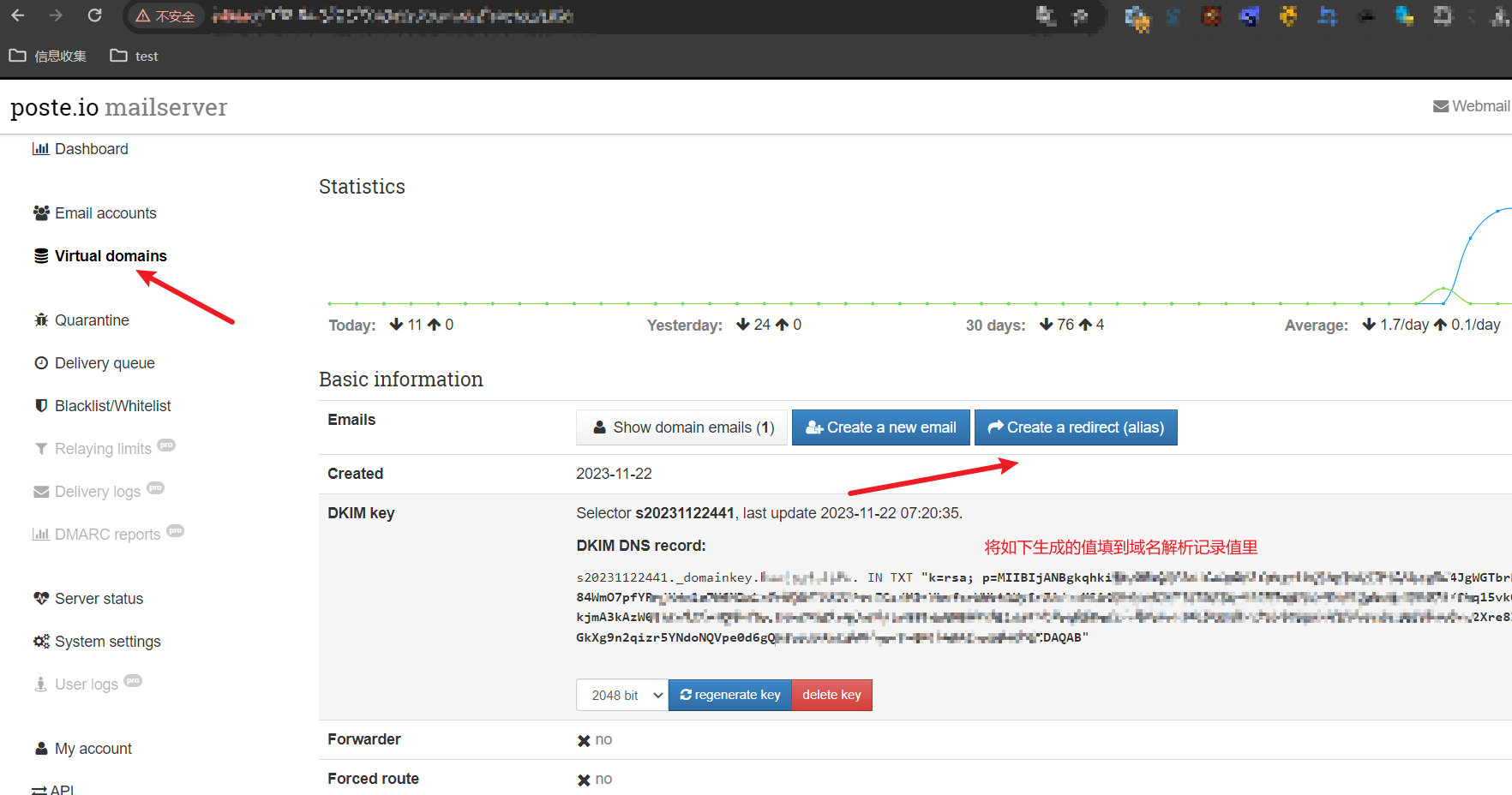Click Show domain emails (1) button
The width and height of the screenshot is (1512, 795).
tap(681, 427)
